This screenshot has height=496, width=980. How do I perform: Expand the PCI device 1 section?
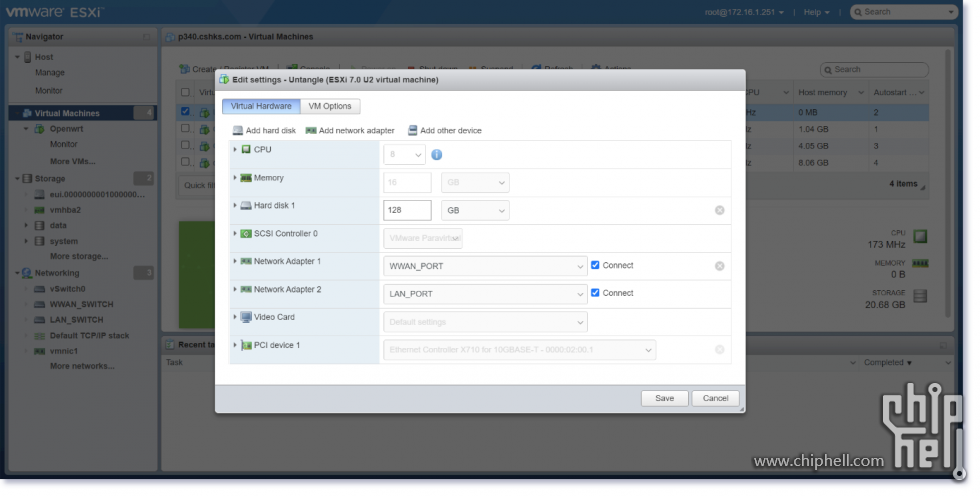235,345
